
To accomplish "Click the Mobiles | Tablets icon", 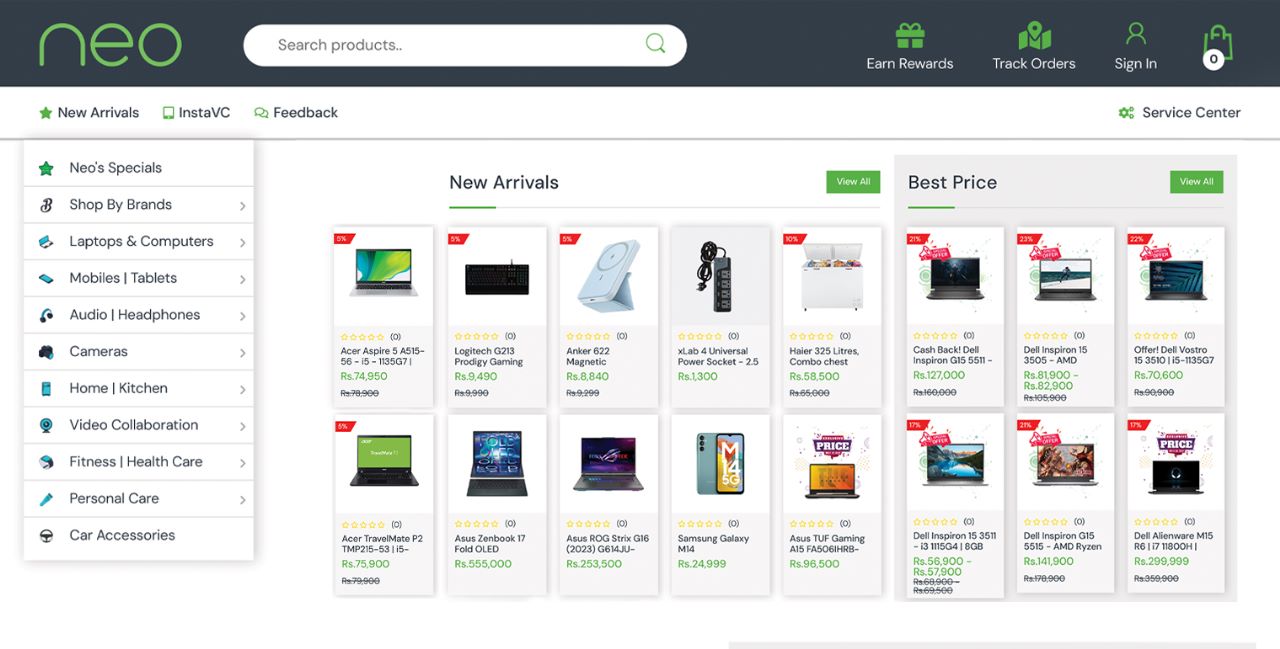I will [46, 278].
